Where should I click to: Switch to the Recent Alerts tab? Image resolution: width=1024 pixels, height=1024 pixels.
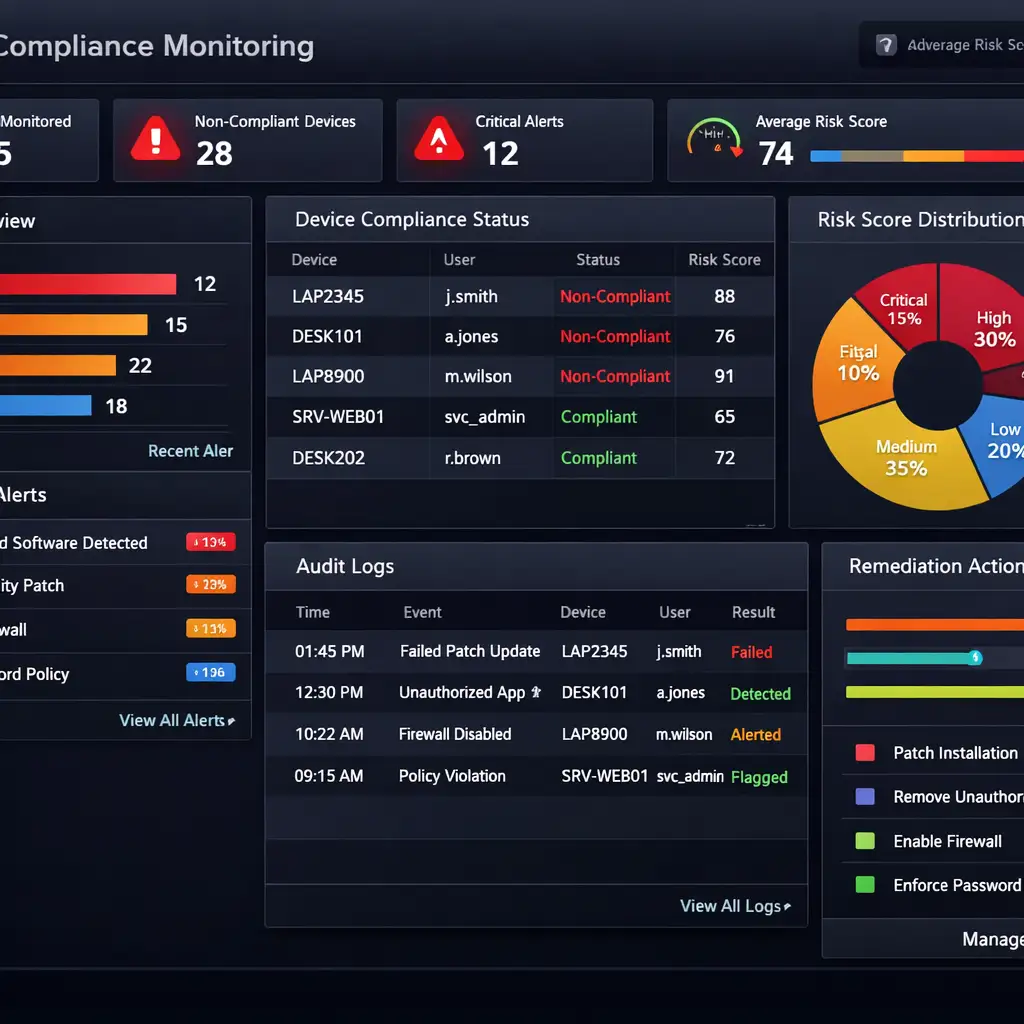click(190, 451)
